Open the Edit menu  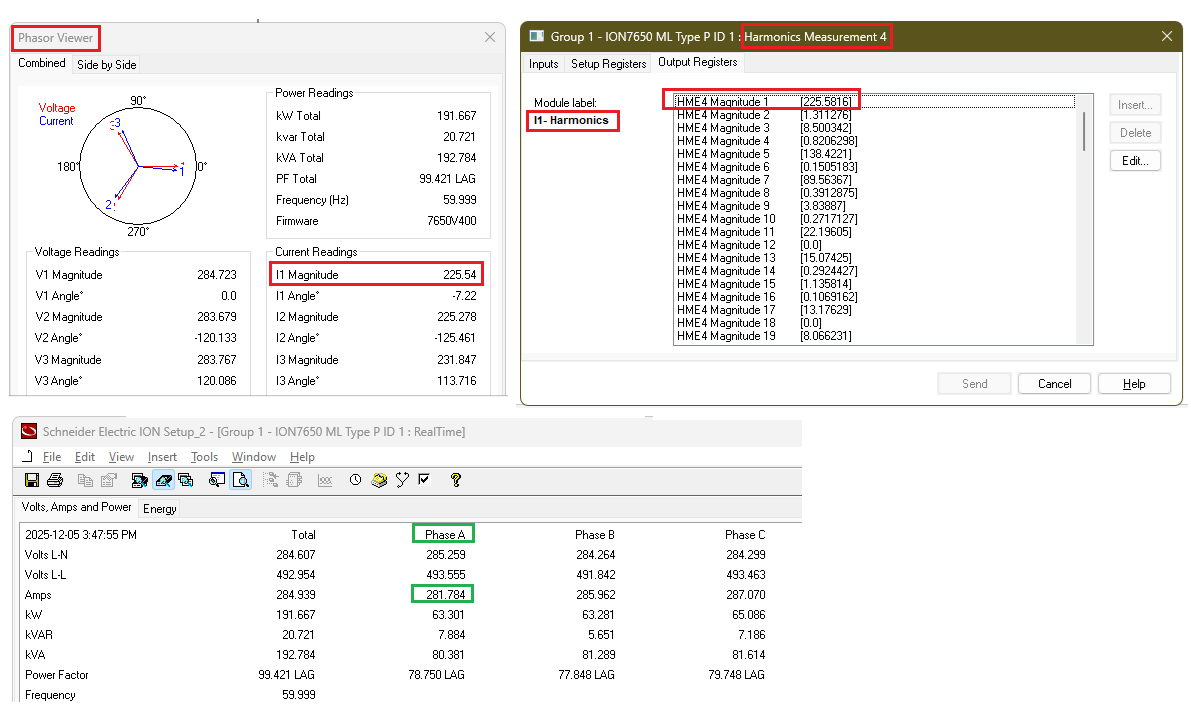pyautogui.click(x=84, y=457)
